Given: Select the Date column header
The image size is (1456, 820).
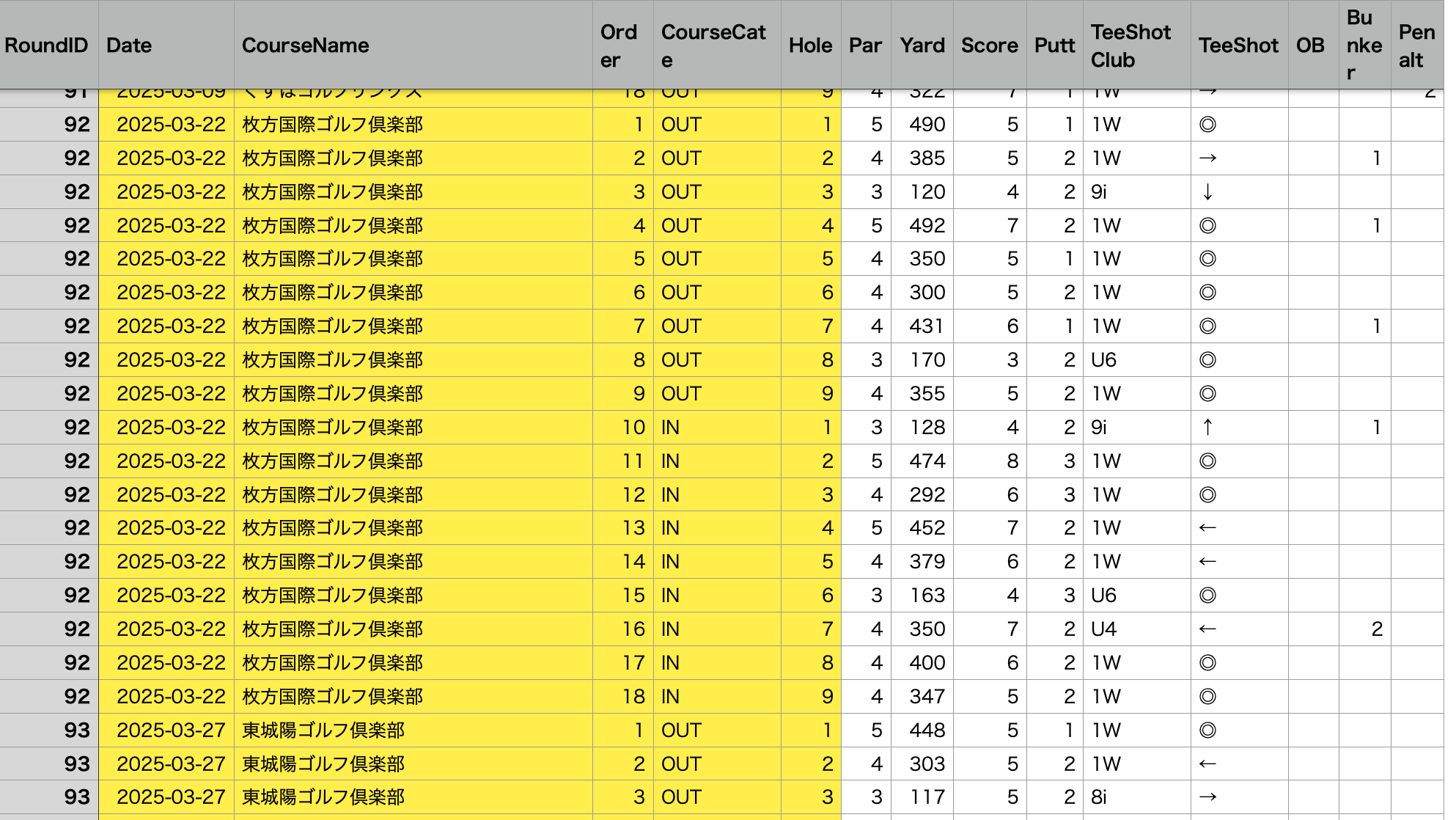Looking at the screenshot, I should pyautogui.click(x=129, y=45).
